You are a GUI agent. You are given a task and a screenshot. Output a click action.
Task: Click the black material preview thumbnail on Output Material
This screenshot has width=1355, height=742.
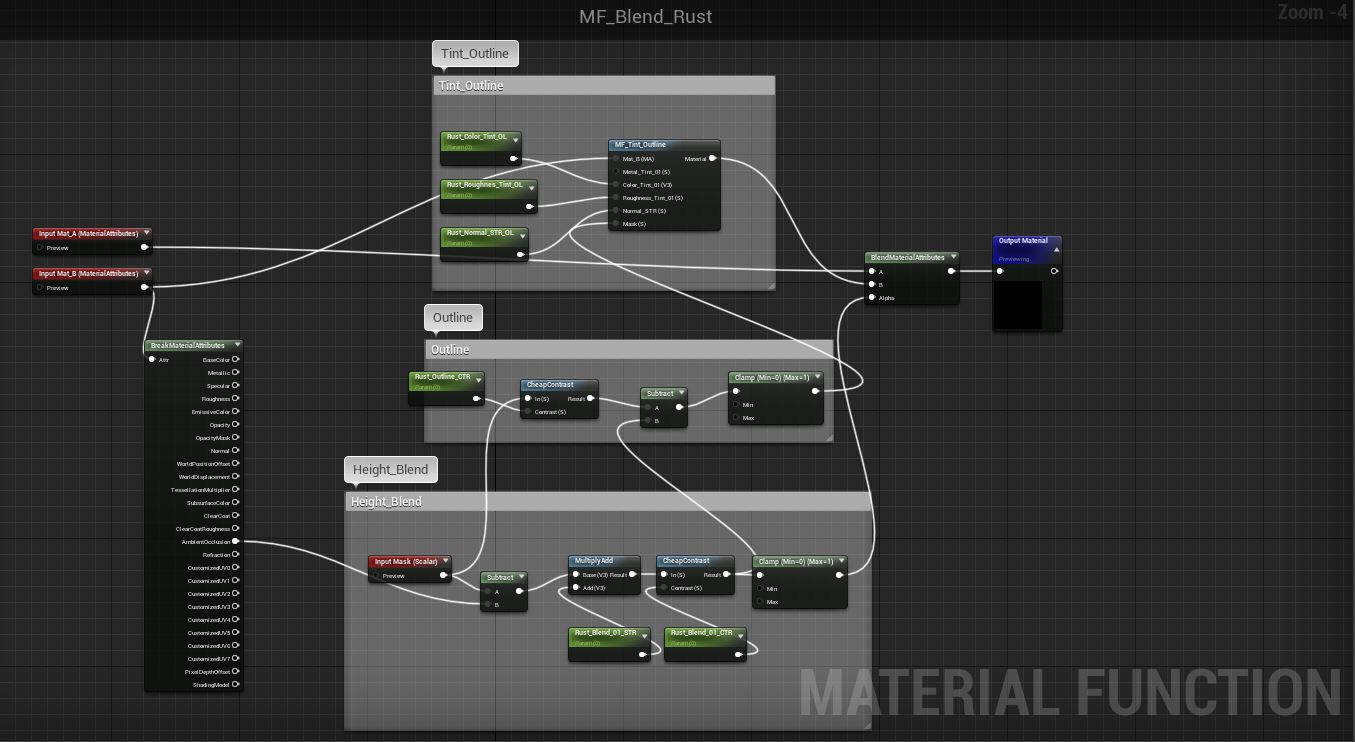pos(1018,305)
